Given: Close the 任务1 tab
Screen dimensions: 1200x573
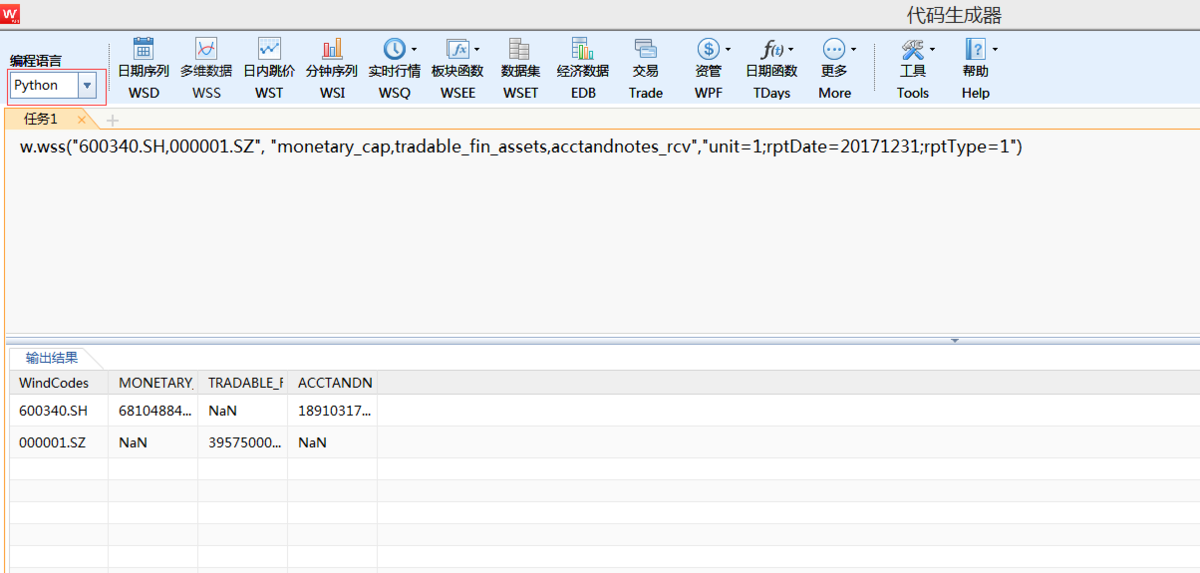Looking at the screenshot, I should [x=82, y=120].
